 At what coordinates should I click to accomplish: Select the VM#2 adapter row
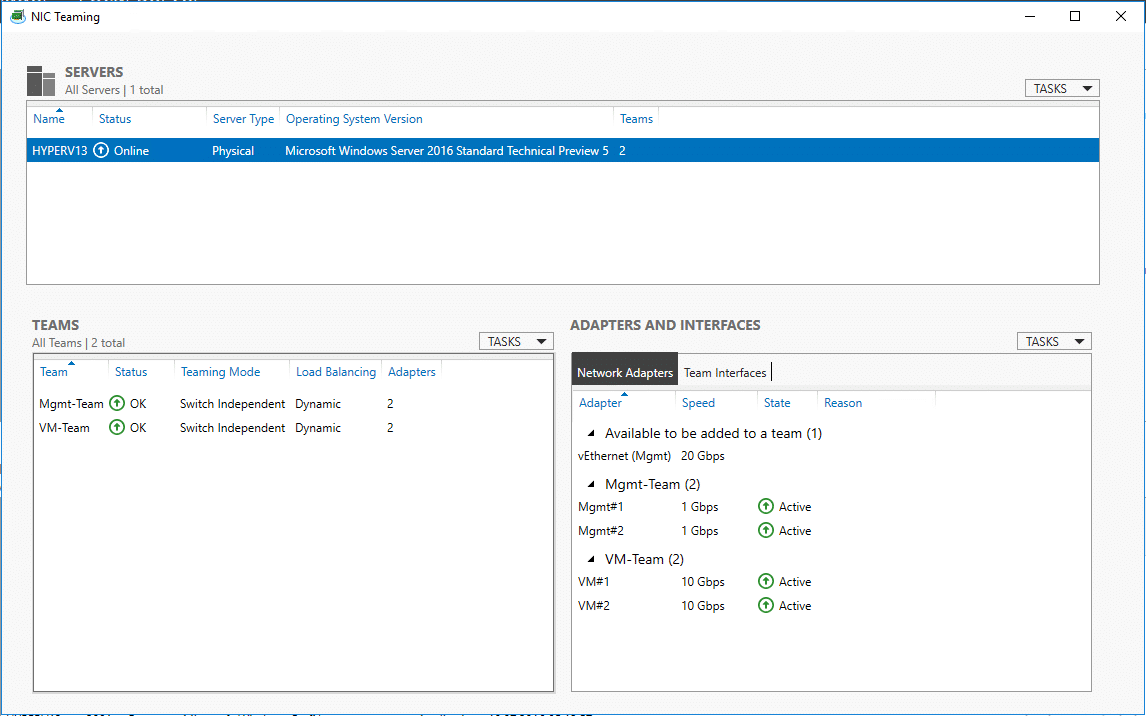click(x=831, y=606)
